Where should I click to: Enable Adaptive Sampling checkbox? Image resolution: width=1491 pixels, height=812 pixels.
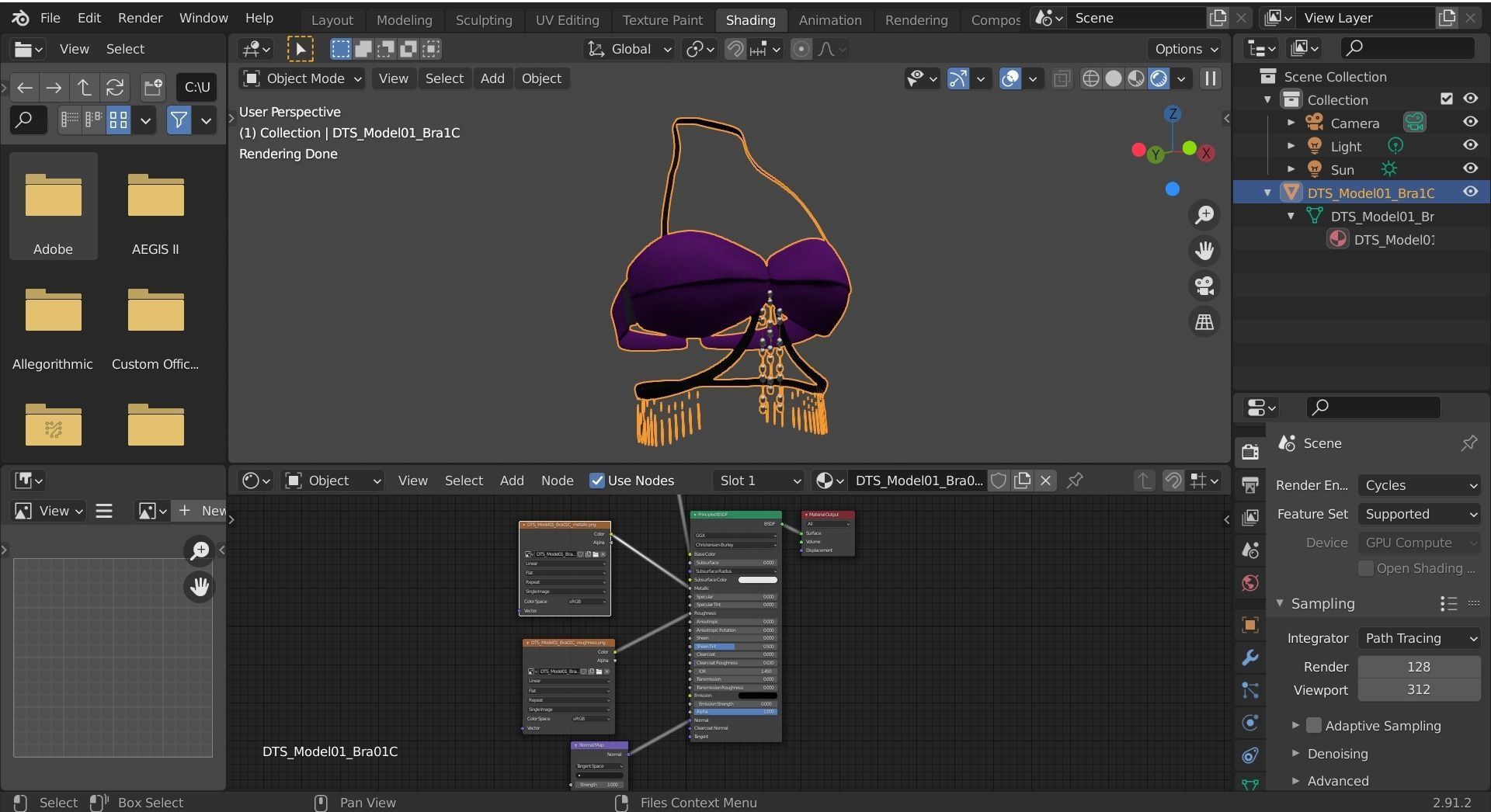pyautogui.click(x=1314, y=726)
